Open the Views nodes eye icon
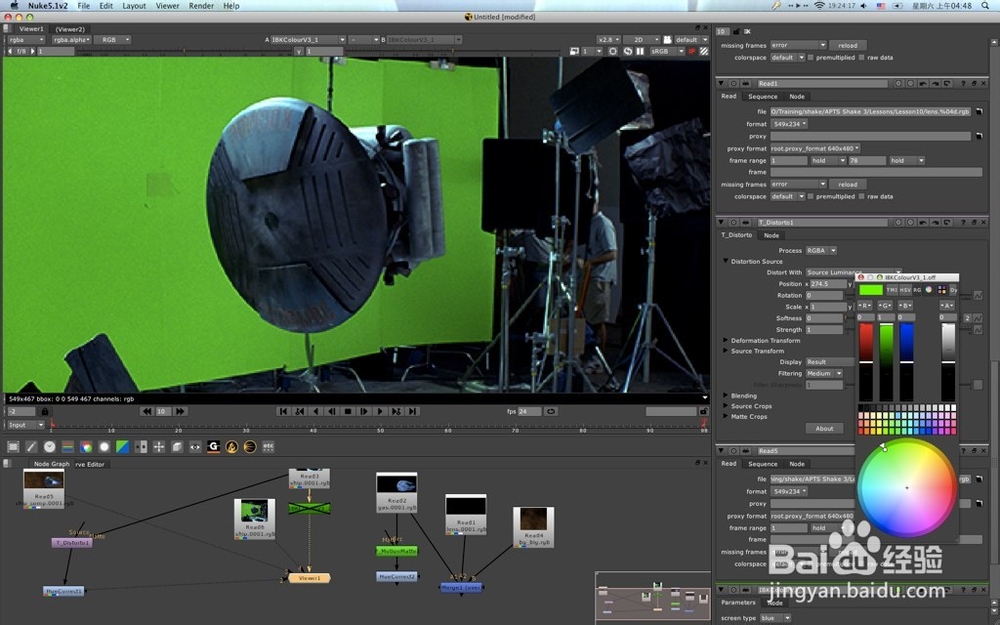This screenshot has height=625, width=1000. coord(195,447)
